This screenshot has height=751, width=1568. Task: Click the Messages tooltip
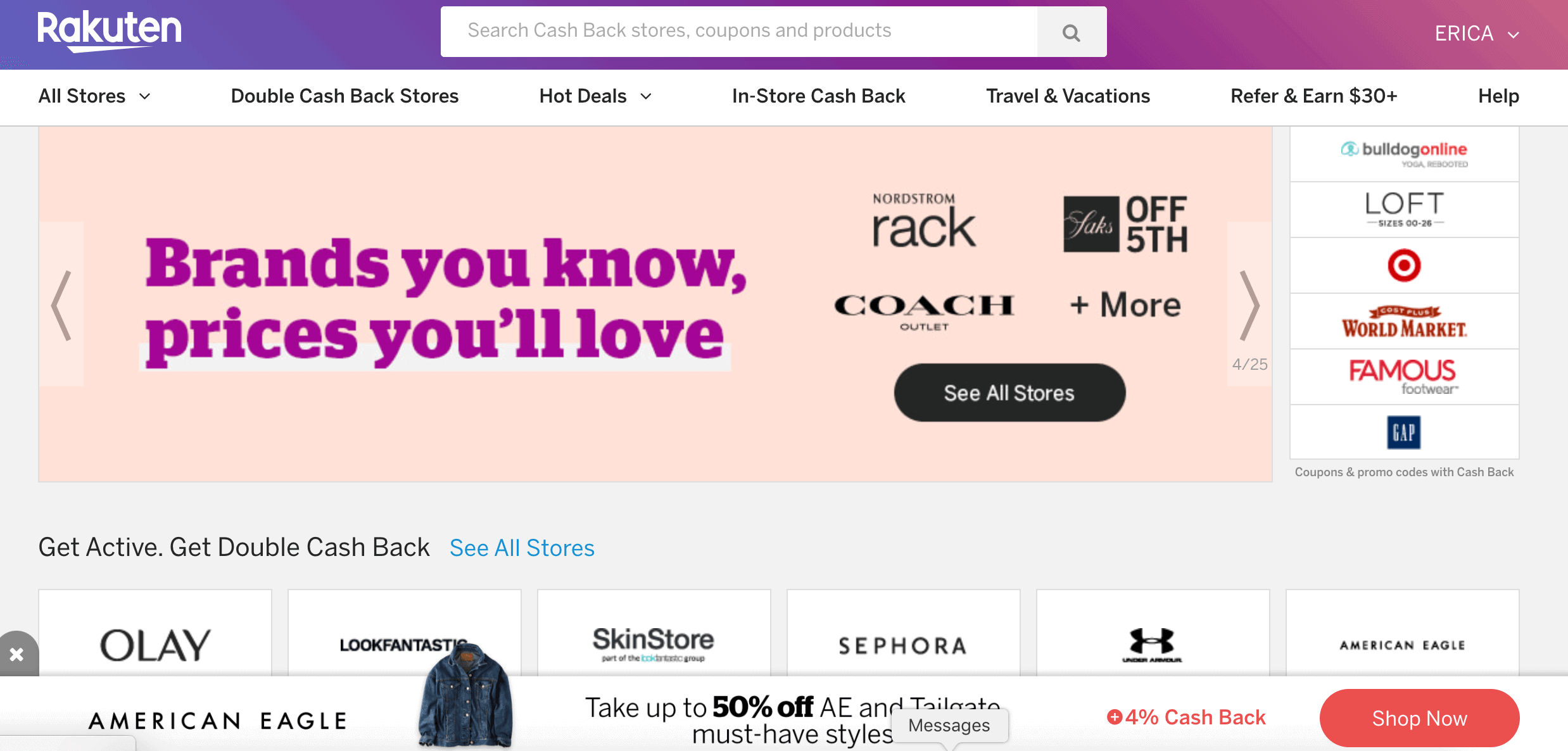949,726
